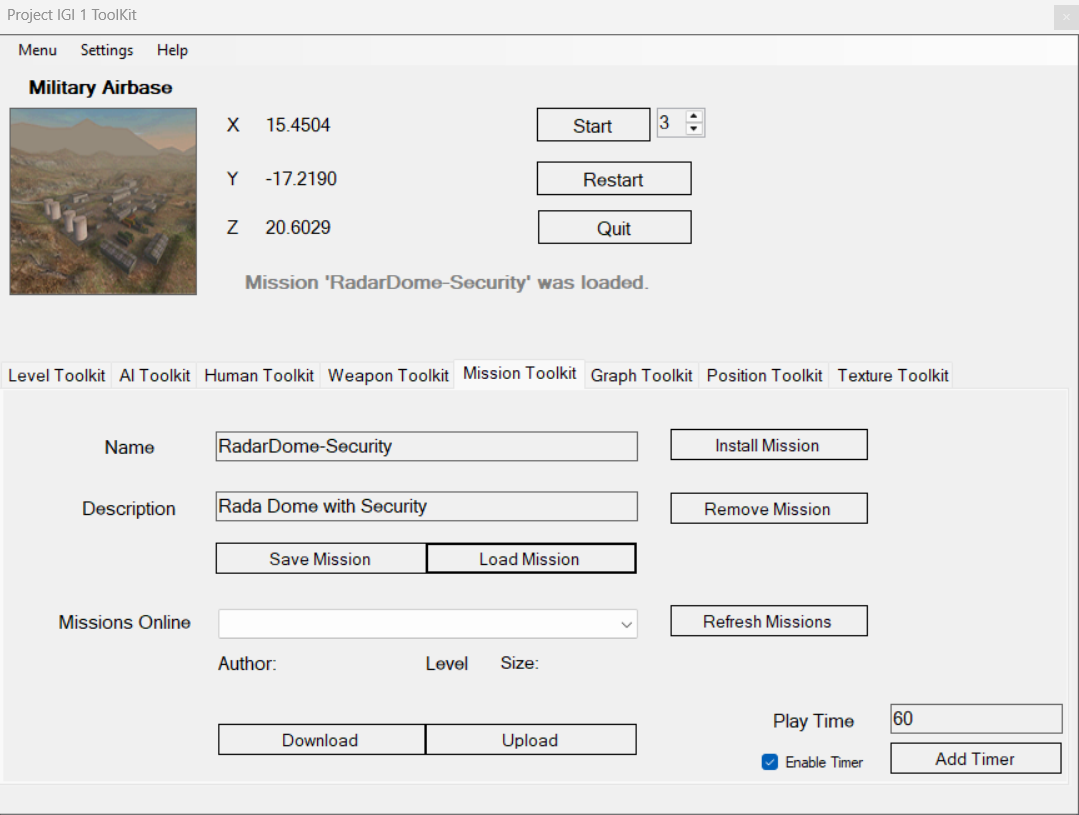Viewport: 1079px width, 815px height.
Task: Toggle the Enable Timer checkbox
Action: click(770, 762)
